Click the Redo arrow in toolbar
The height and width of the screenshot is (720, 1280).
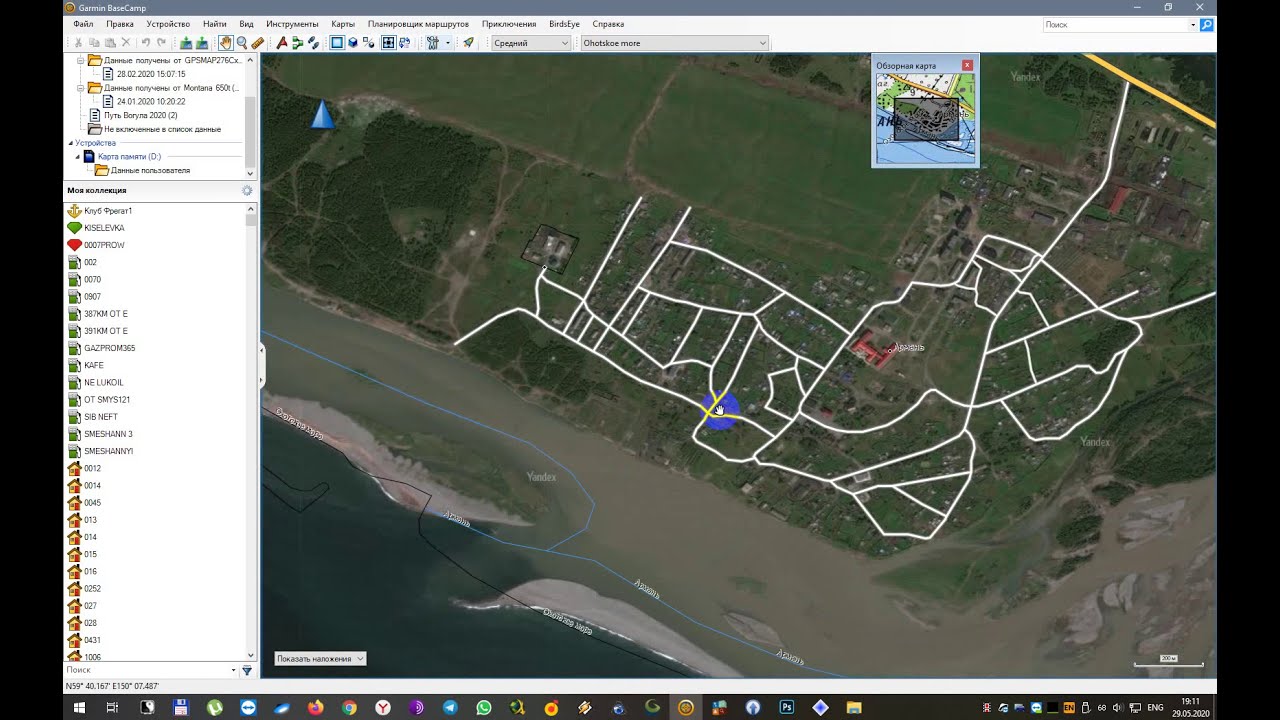[x=161, y=43]
